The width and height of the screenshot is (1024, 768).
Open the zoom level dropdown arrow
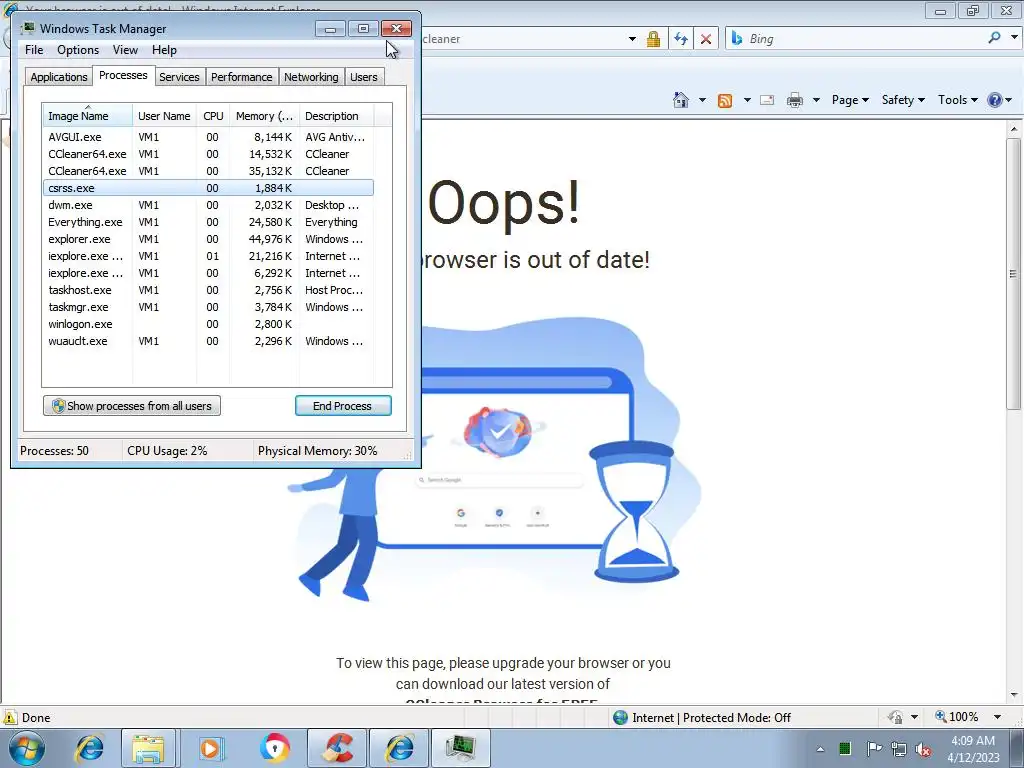pyautogui.click(x=997, y=717)
